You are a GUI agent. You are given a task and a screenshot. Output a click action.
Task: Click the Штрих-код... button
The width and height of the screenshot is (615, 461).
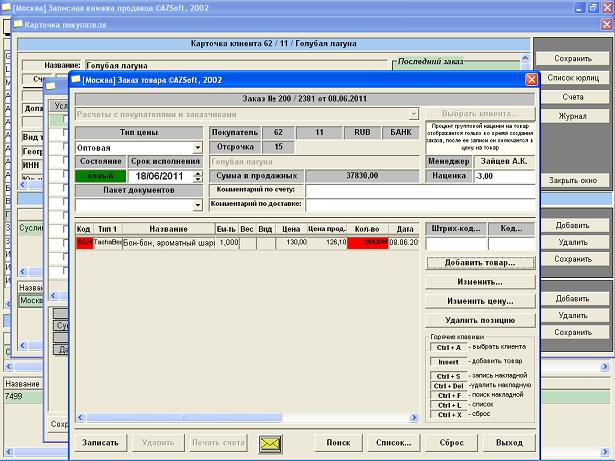(456, 229)
